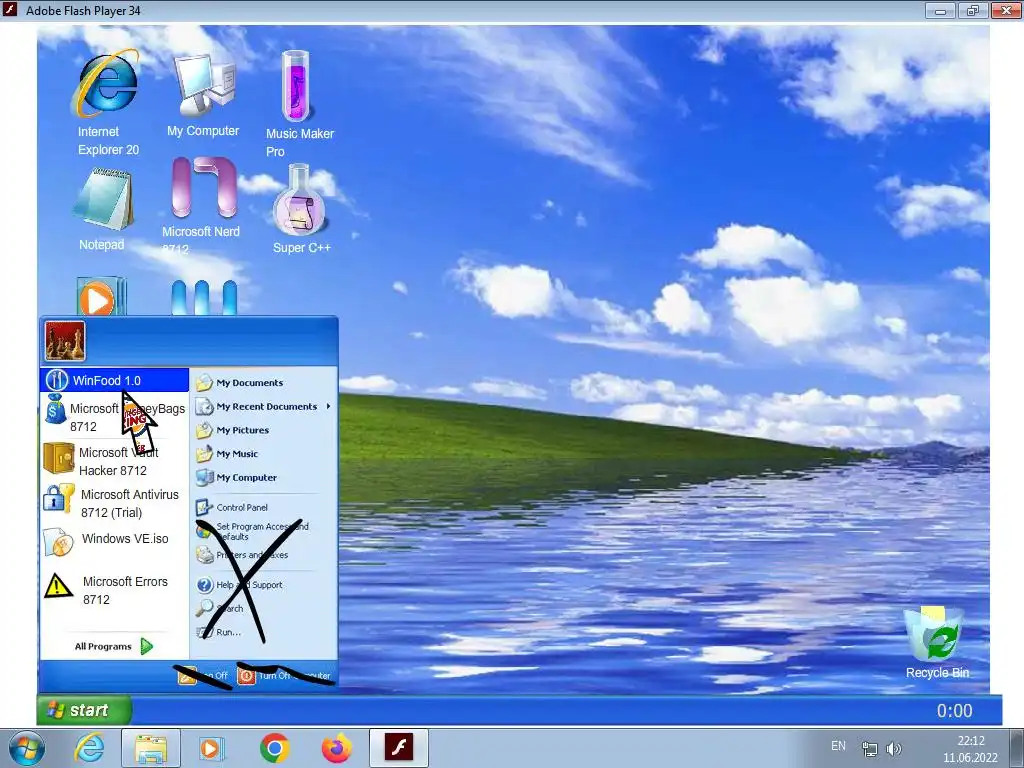This screenshot has height=768, width=1024.
Task: Open My Documents in Start menu
Action: pos(240,383)
